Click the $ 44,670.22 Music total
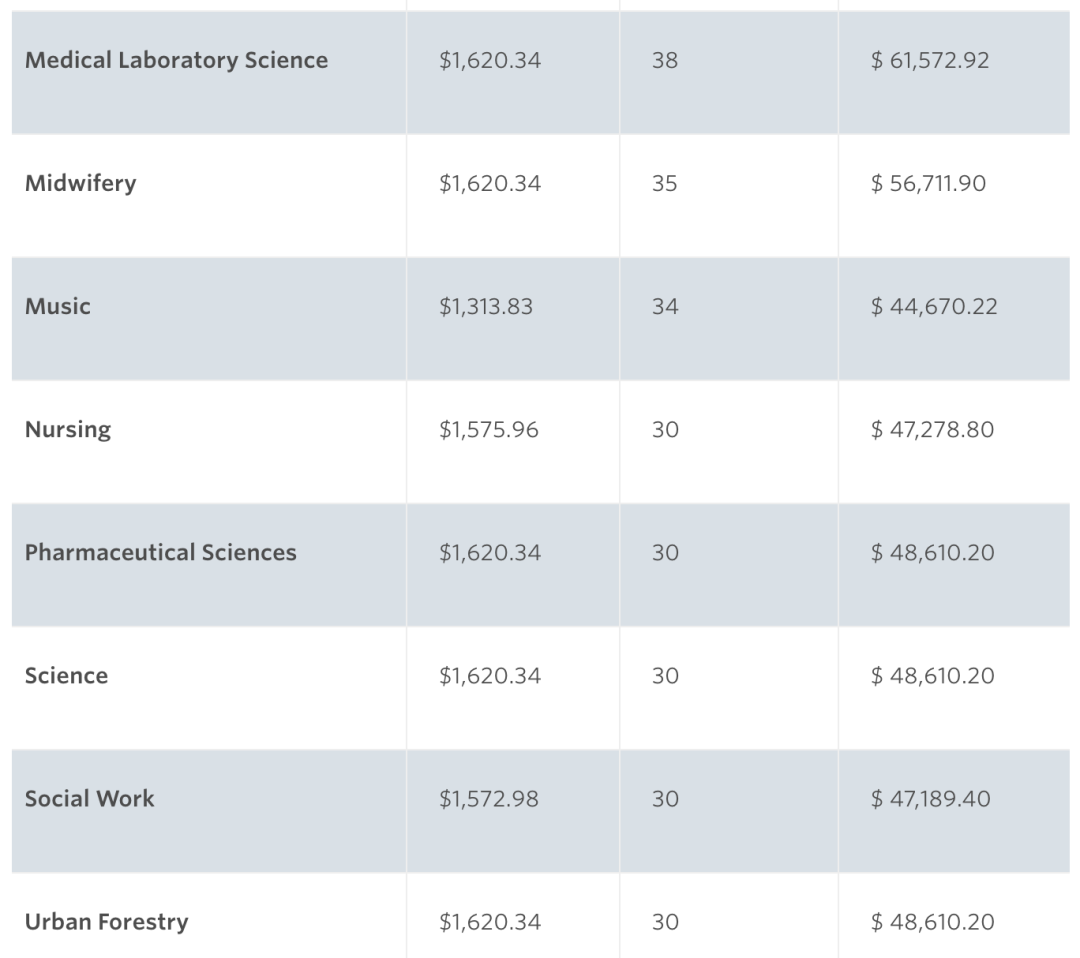Viewport: 1080px width, 958px height. click(934, 306)
